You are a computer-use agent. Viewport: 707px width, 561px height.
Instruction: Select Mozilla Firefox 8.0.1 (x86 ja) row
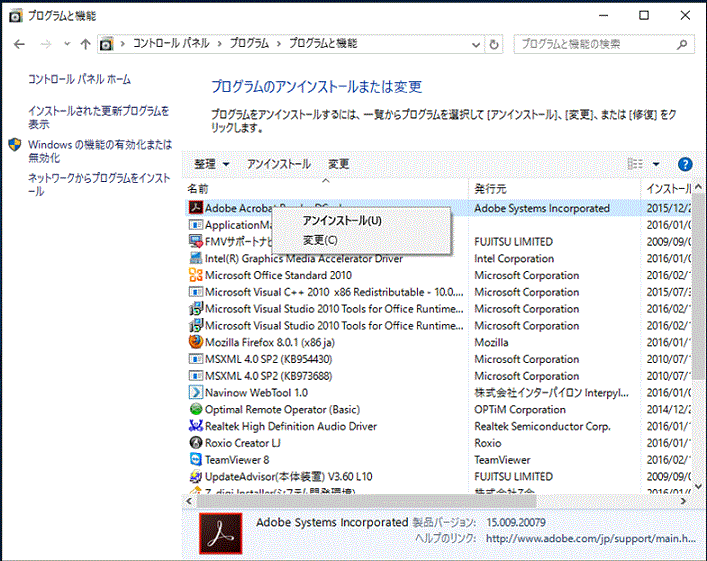439,342
